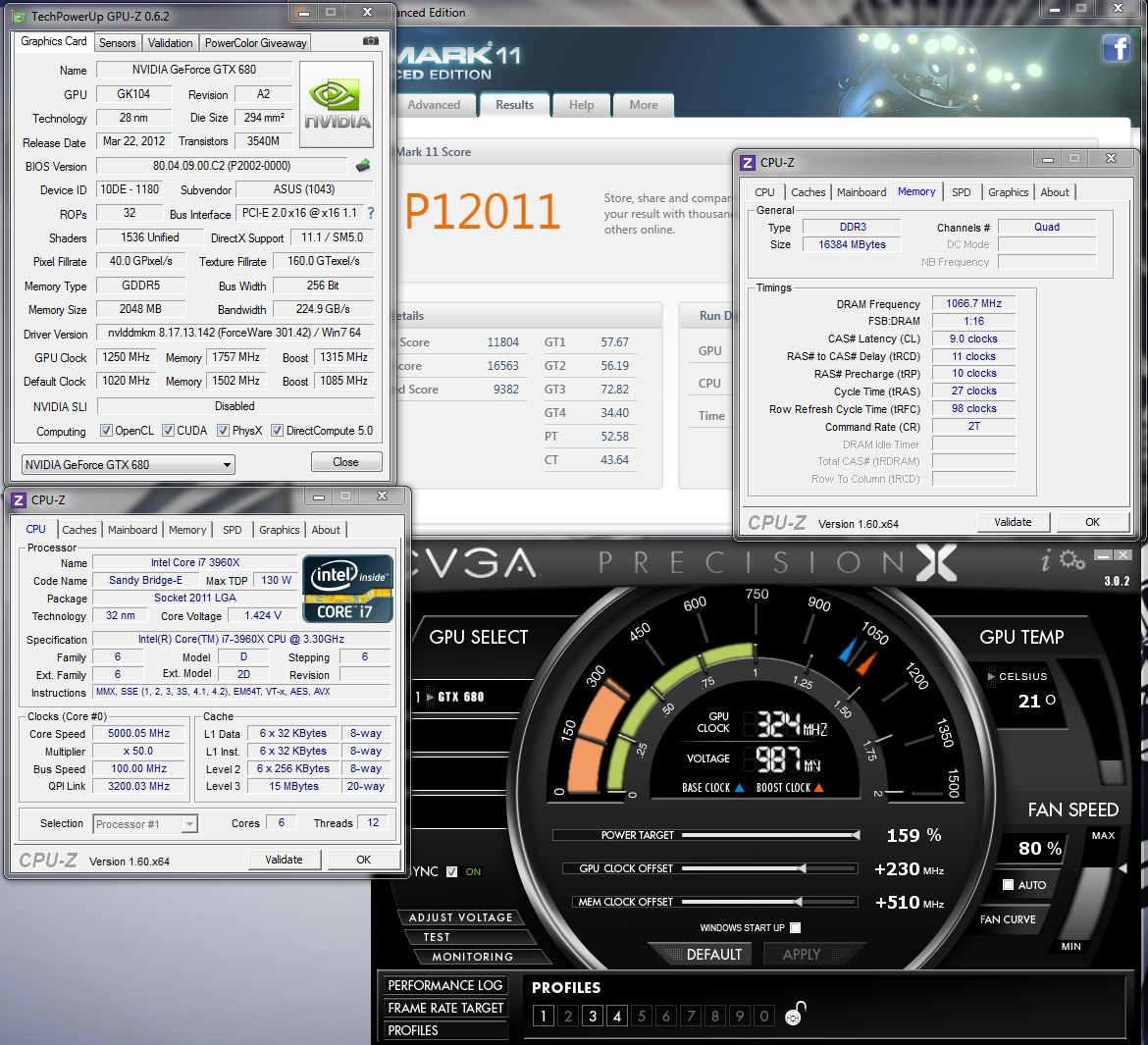
Task: Toggle the OpenCL checkbox
Action: pos(106,430)
